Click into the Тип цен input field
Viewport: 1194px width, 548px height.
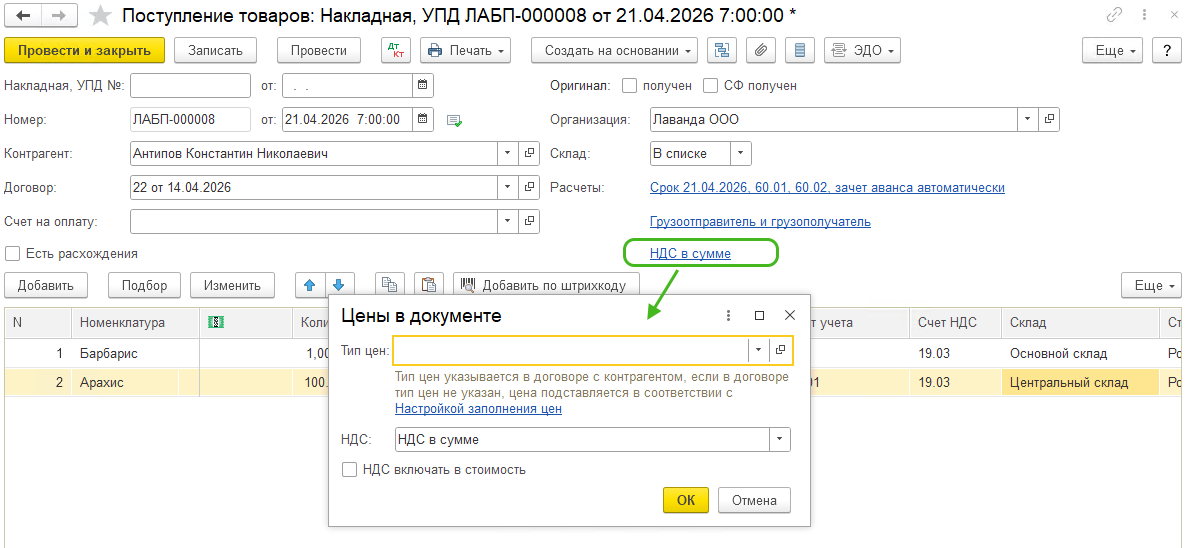[x=571, y=350]
